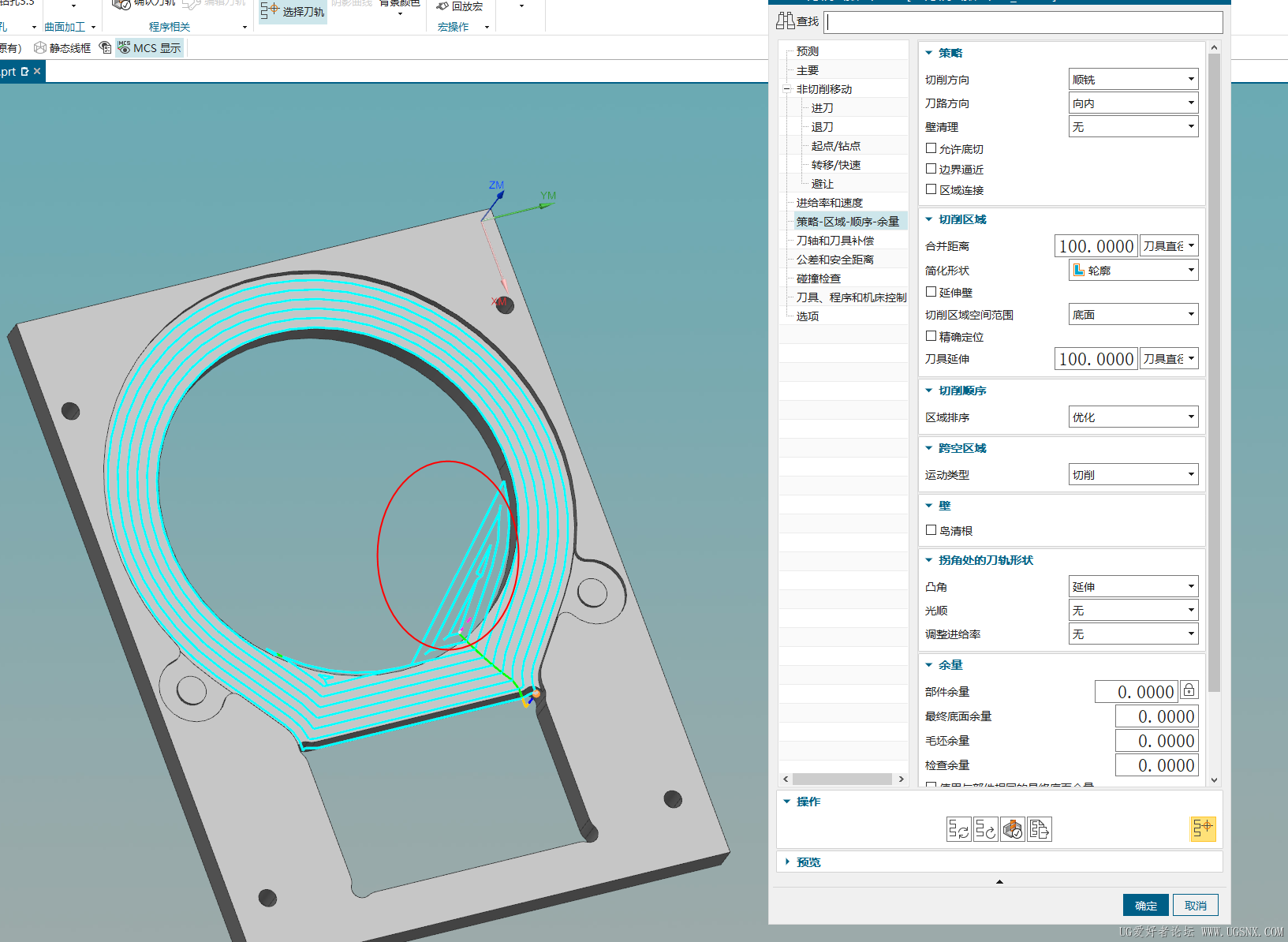Click the lock icon beside 部件余量
Viewport: 1288px width, 942px height.
(1189, 690)
